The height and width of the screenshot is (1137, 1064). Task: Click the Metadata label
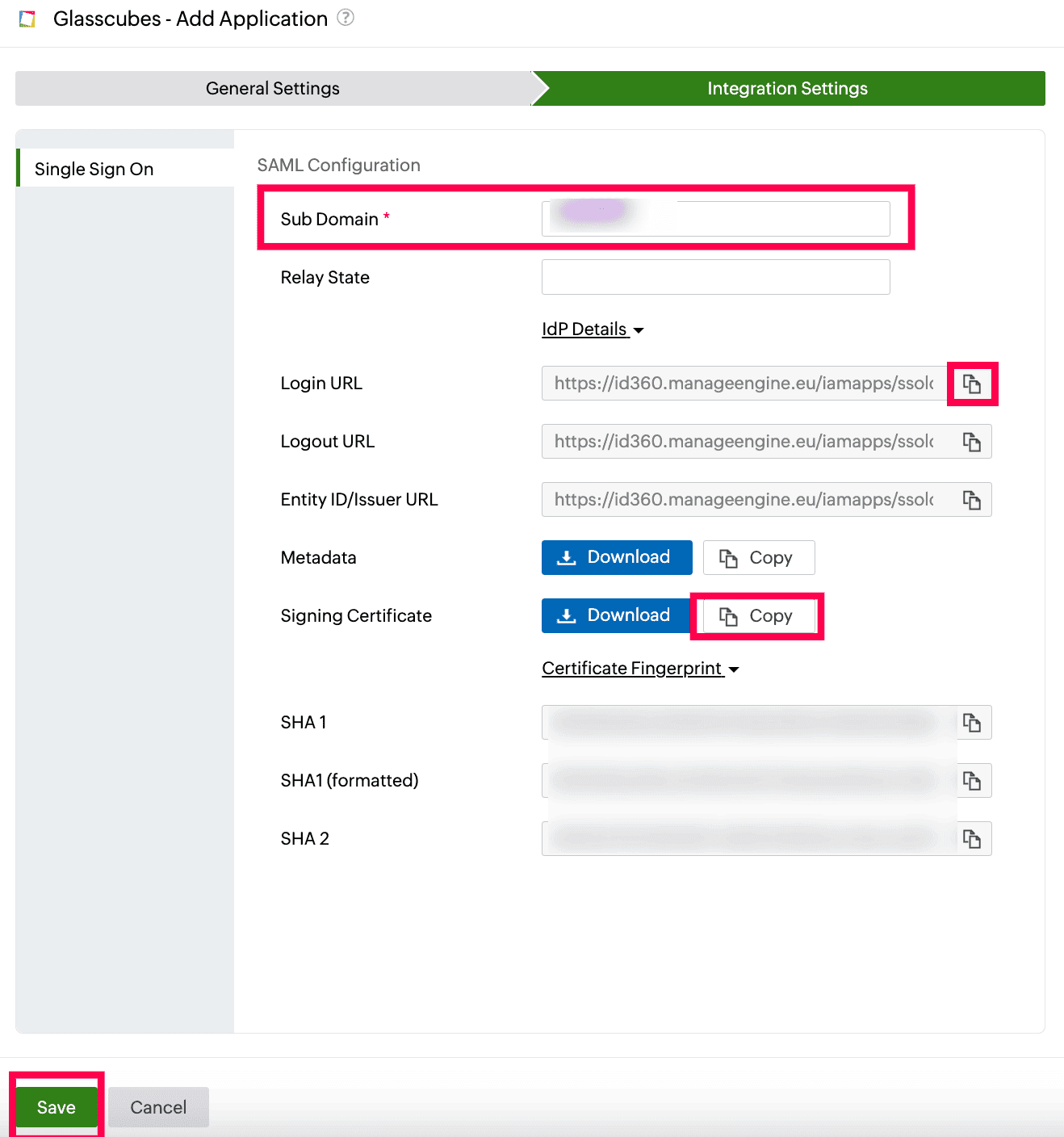coord(319,557)
